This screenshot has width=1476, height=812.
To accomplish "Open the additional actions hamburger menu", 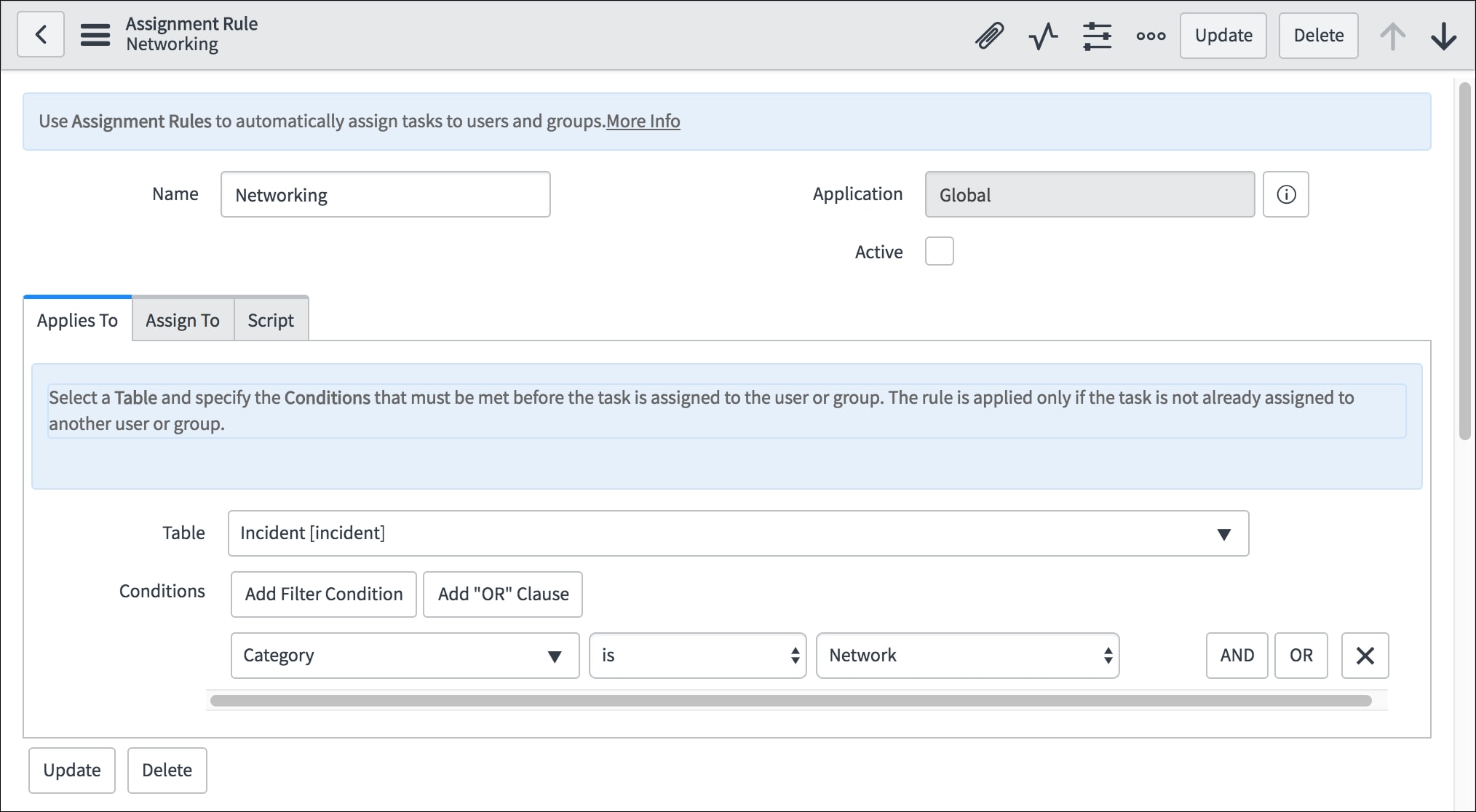I will pos(95,34).
